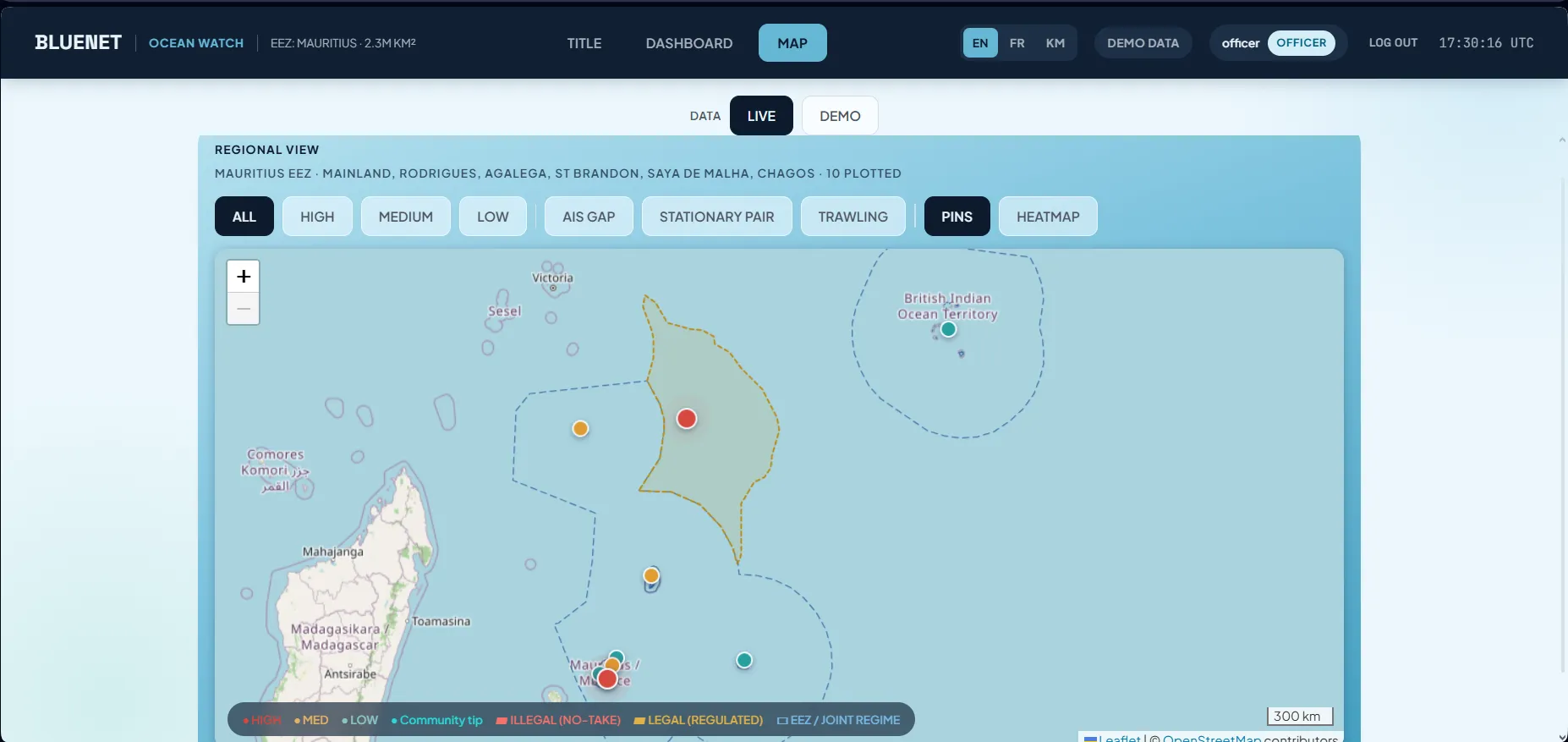
Task: Change units to KM
Action: (x=1055, y=43)
